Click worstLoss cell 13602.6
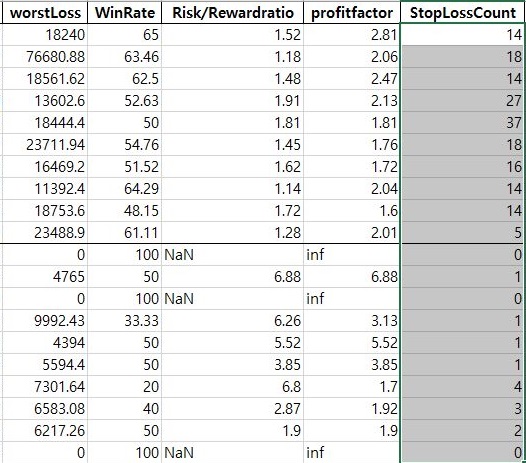 (45, 101)
